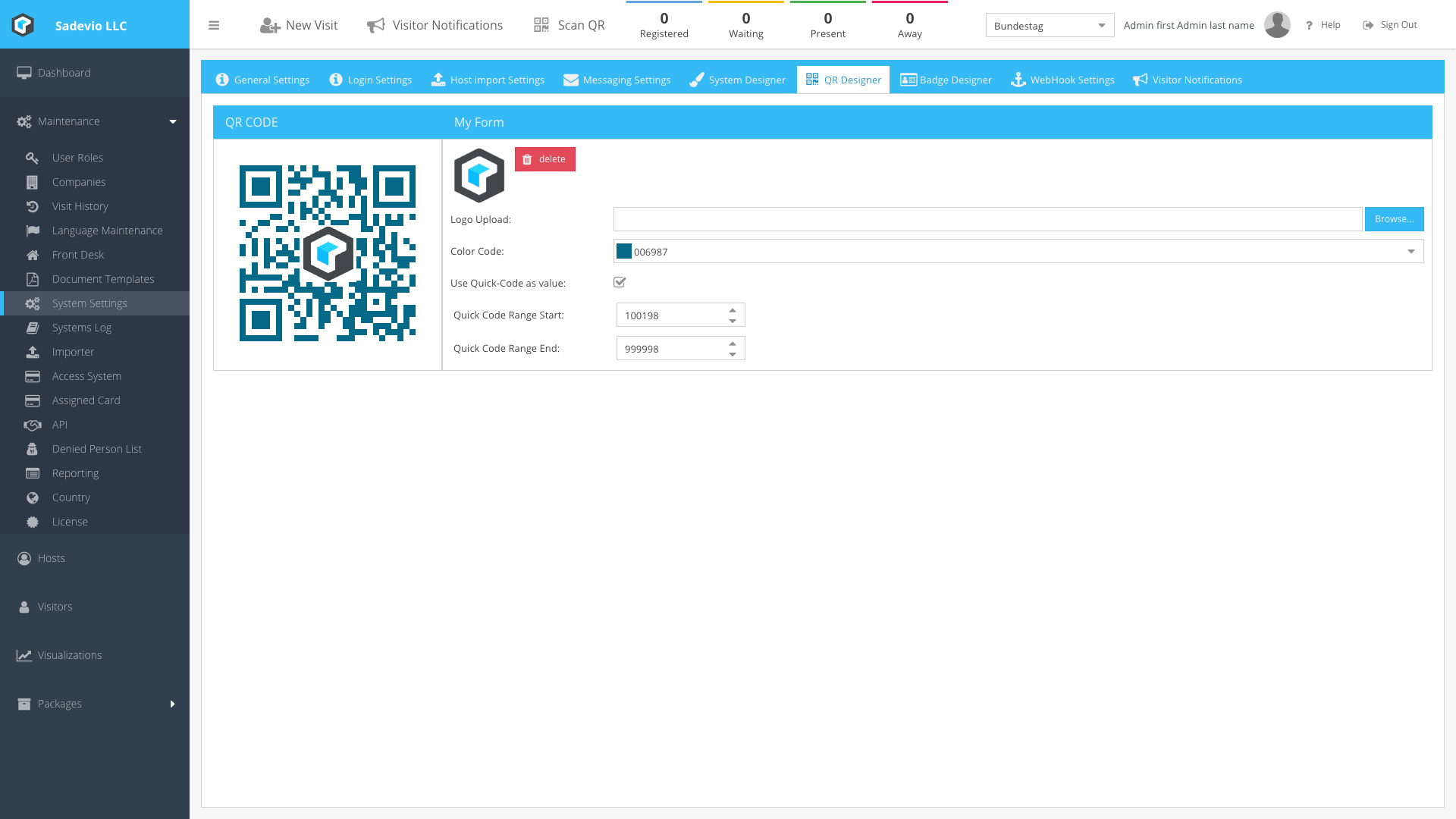Switch to General Settings tab
Image resolution: width=1456 pixels, height=819 pixels.
point(262,80)
